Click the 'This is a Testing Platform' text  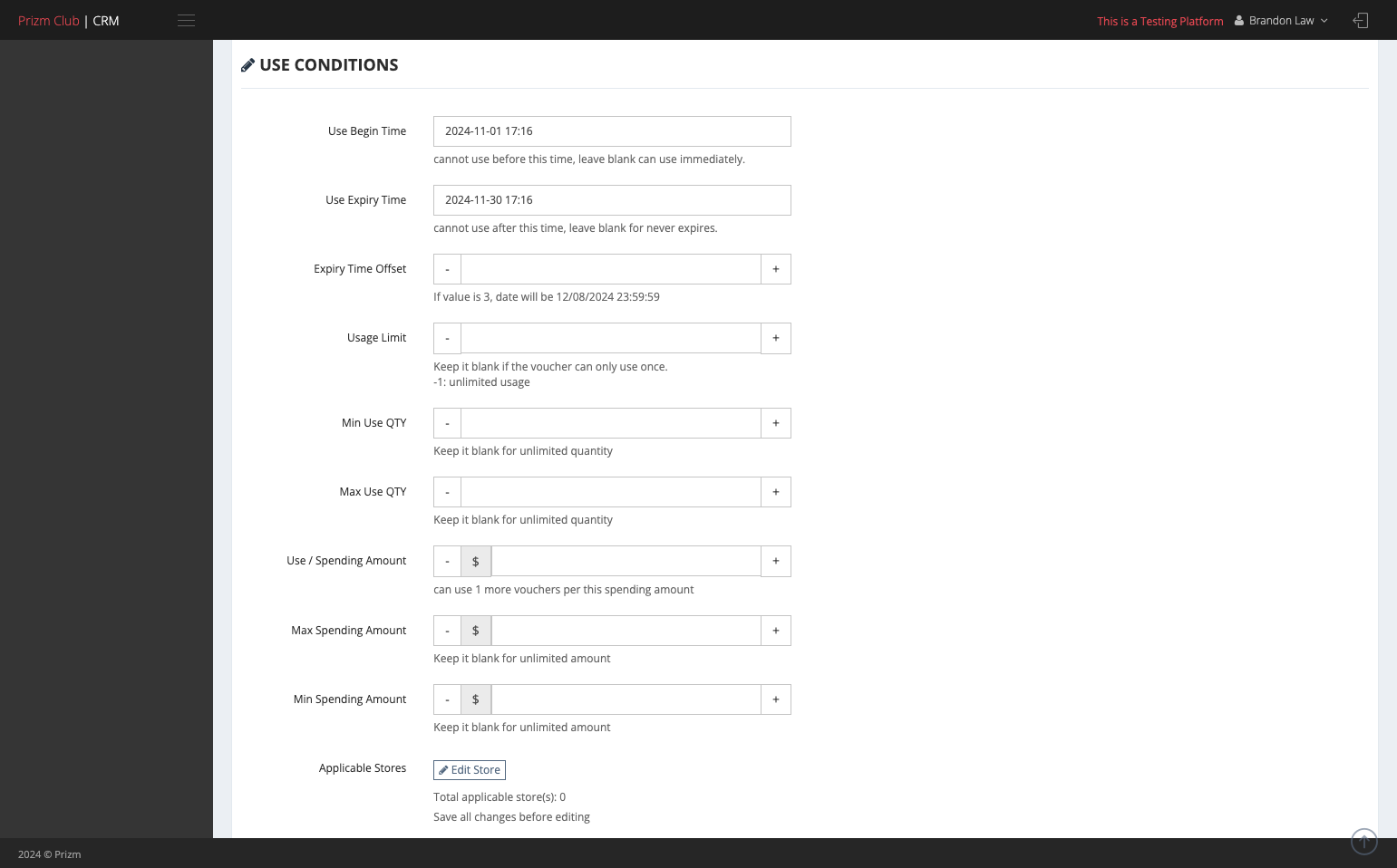[x=1160, y=21]
